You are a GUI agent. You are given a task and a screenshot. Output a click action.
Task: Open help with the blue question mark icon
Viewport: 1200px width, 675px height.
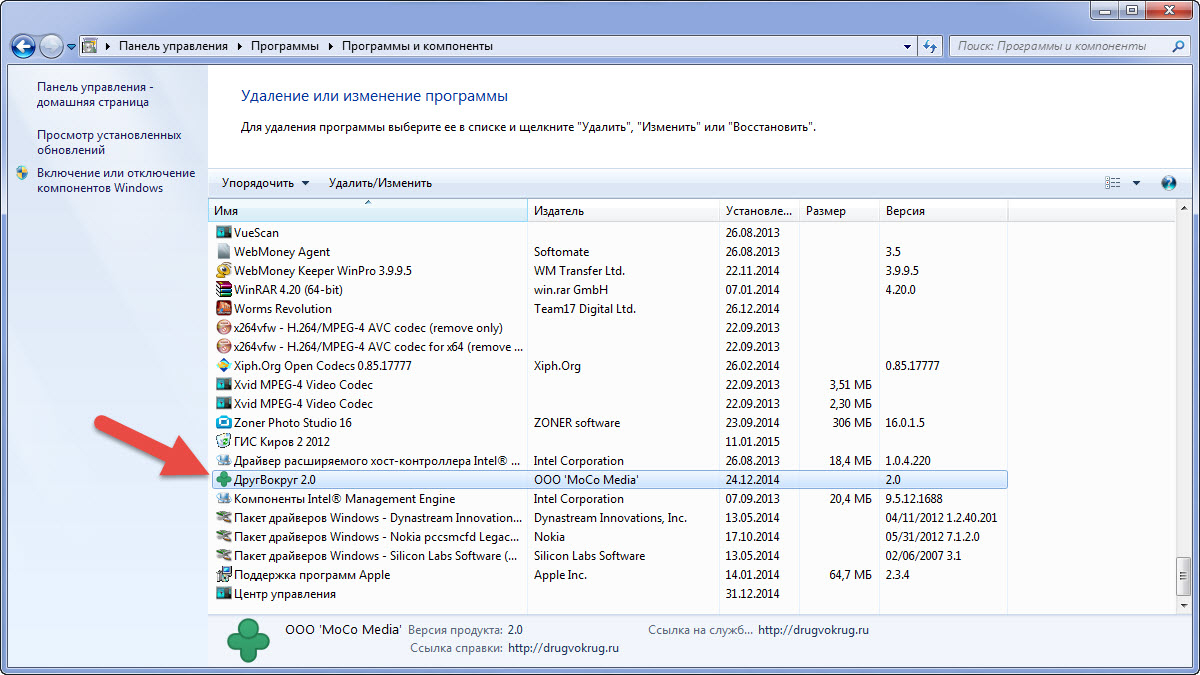[x=1168, y=183]
